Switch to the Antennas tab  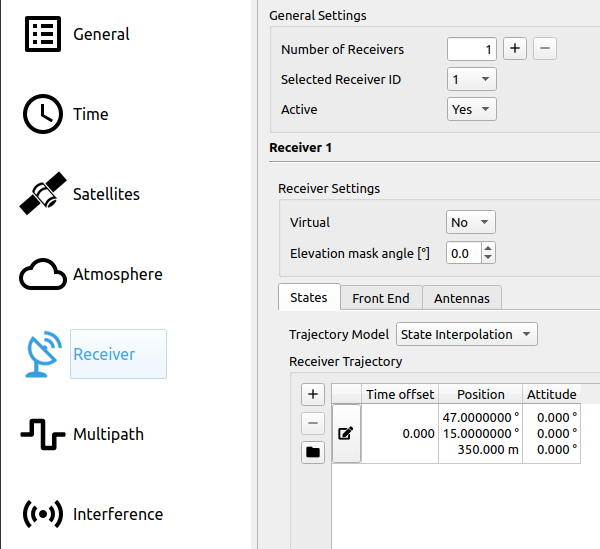(x=461, y=298)
